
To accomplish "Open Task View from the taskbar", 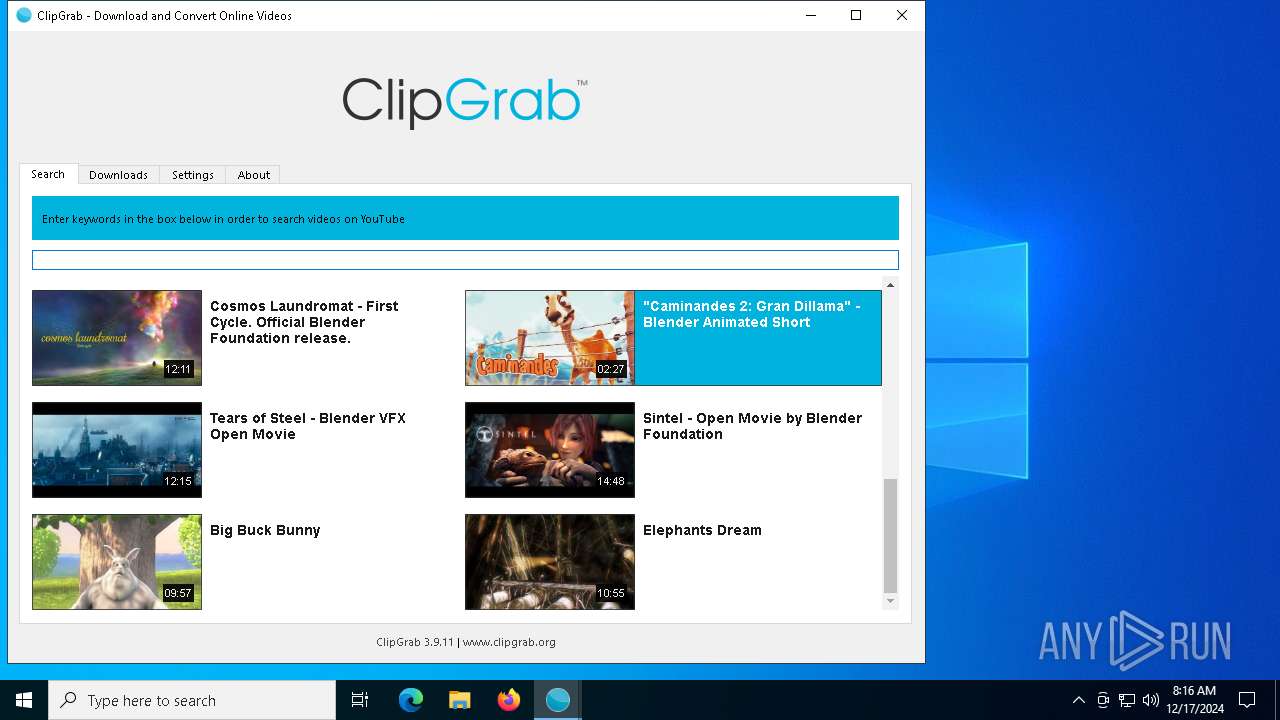I will click(x=360, y=700).
